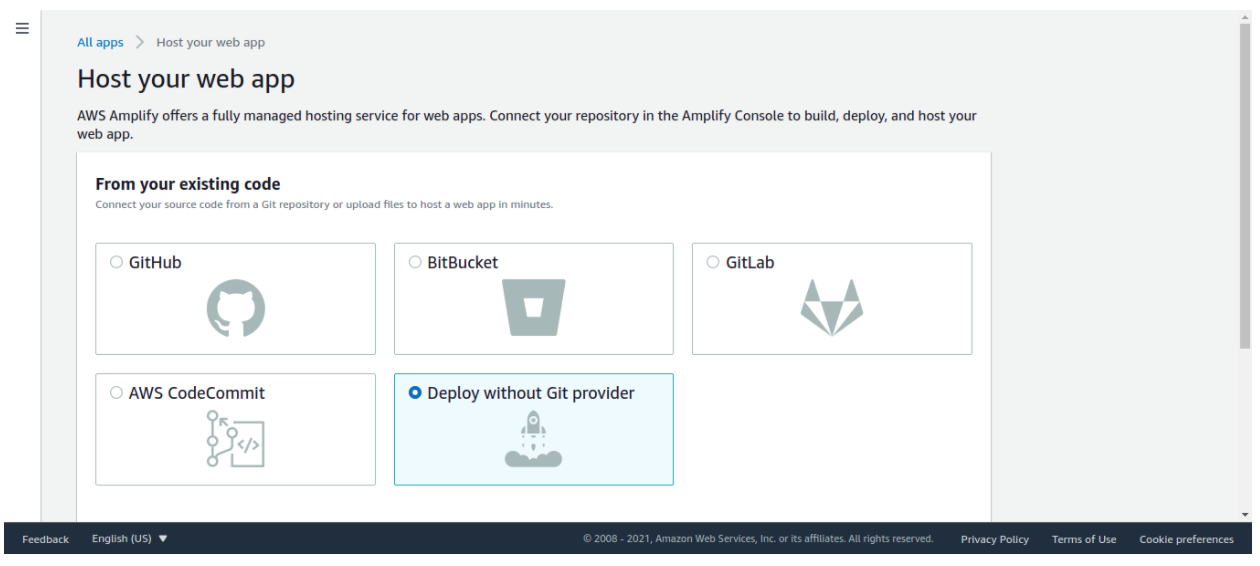This screenshot has width=1260, height=566.
Task: Click the GitLab fox logo
Action: tap(832, 307)
